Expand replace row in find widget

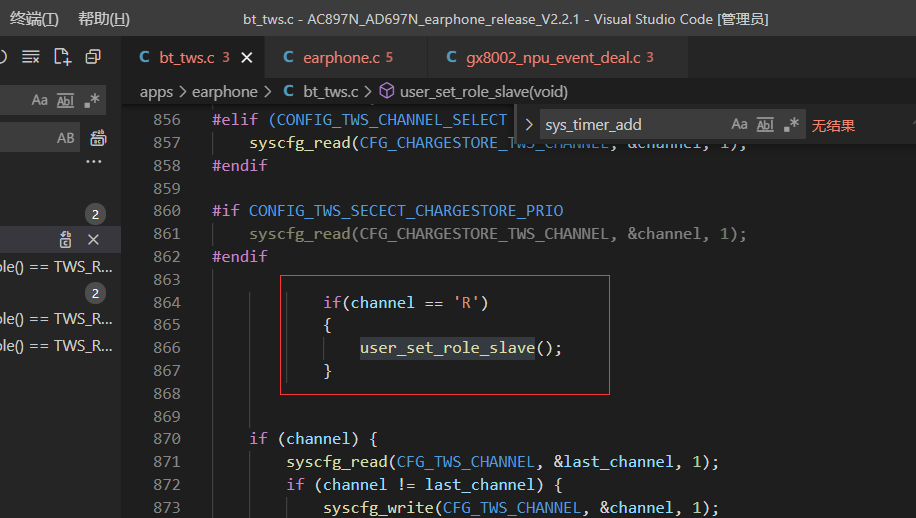[x=529, y=125]
